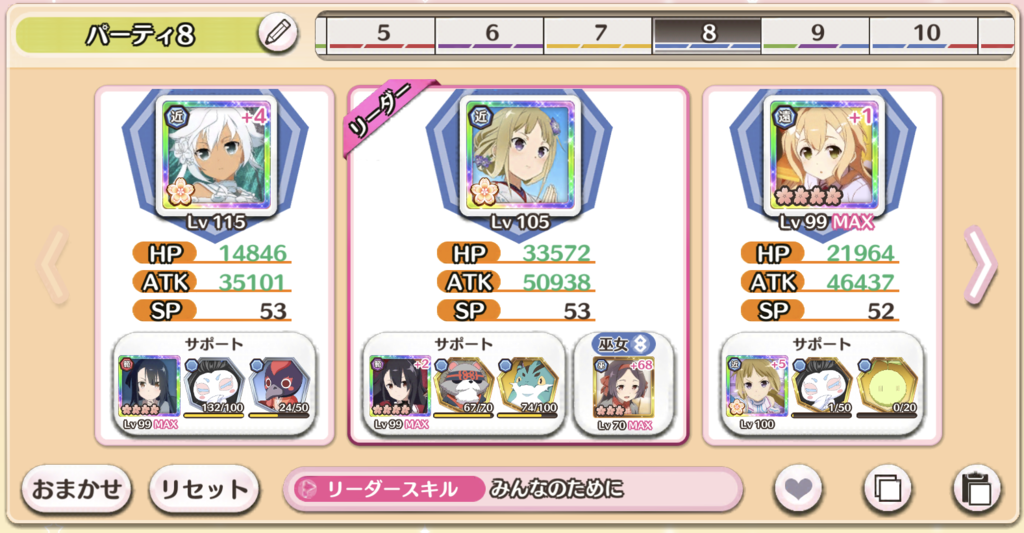Switch to party tab 5
Viewport: 1024px width, 533px height.
point(381,34)
